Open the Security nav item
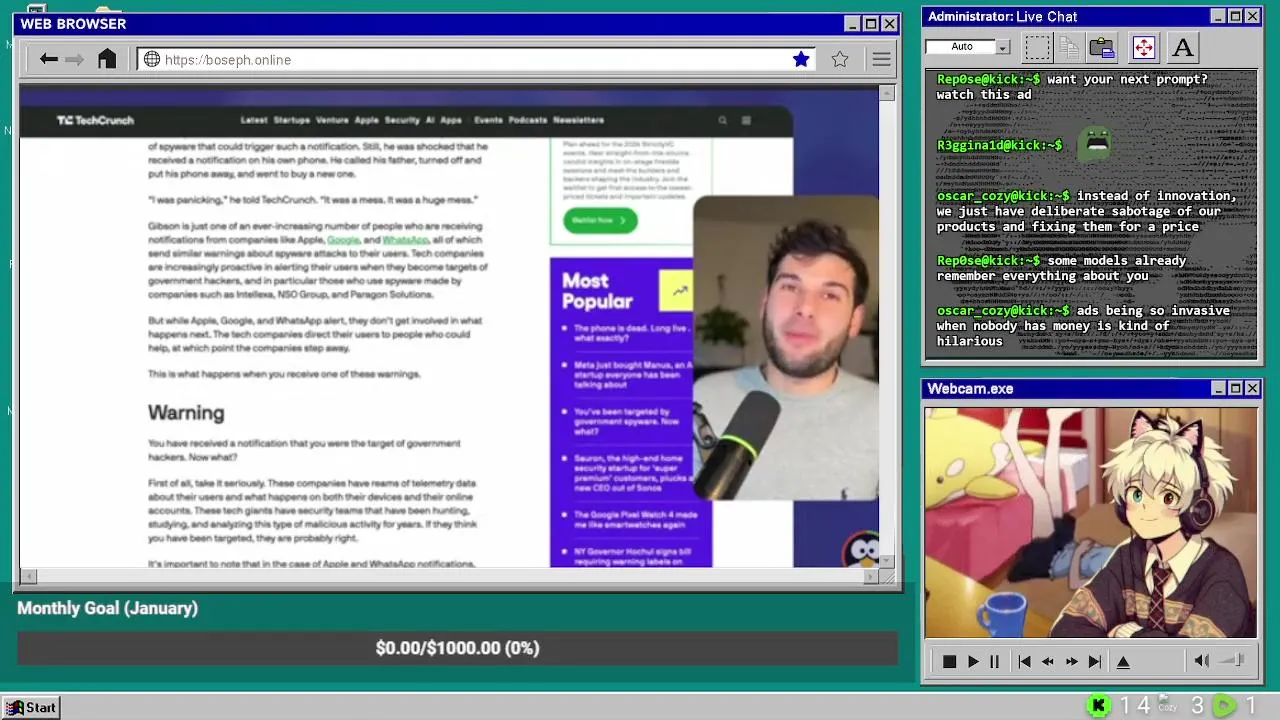 tap(402, 120)
